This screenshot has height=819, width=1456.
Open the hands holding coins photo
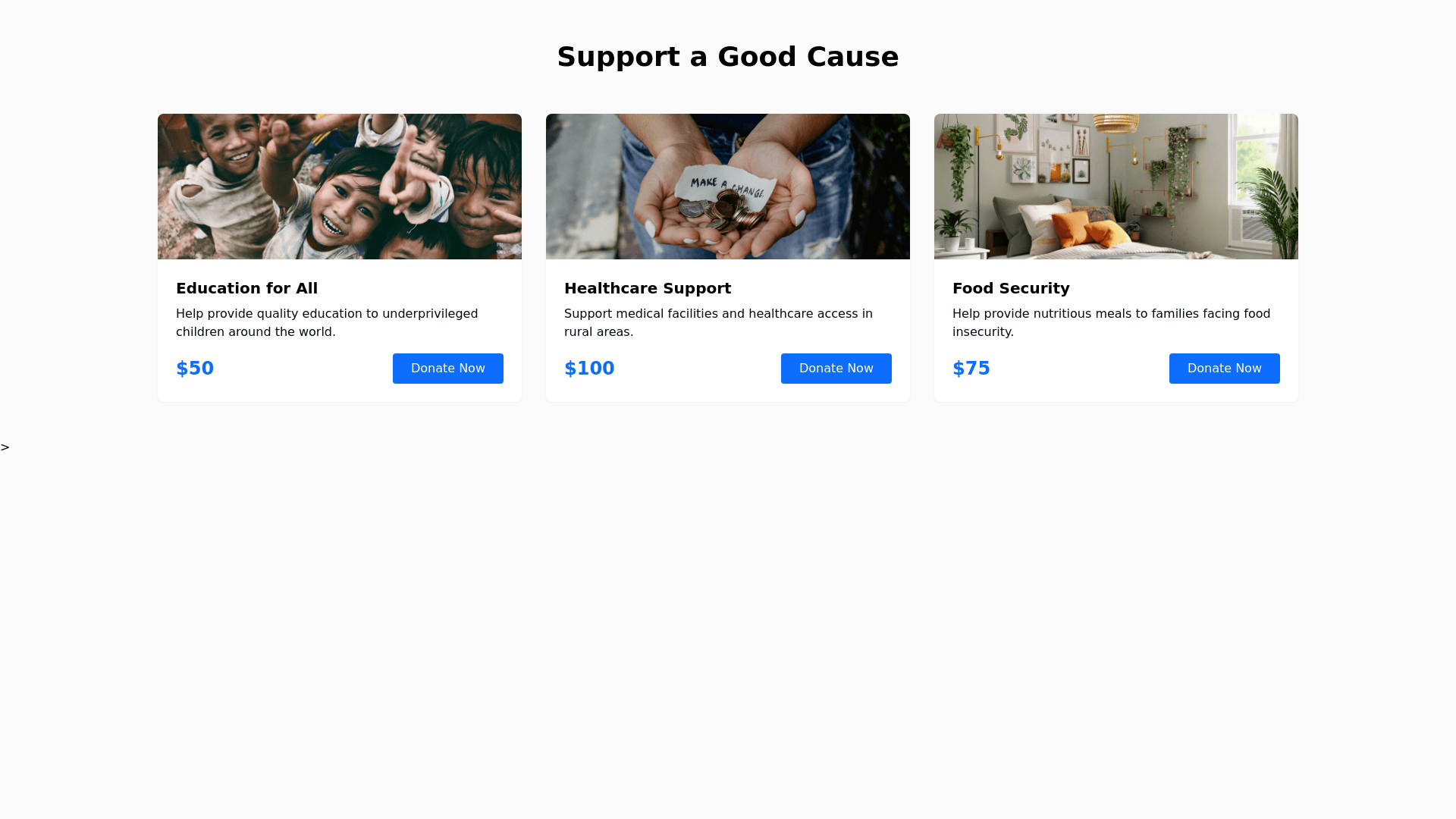coord(728,187)
